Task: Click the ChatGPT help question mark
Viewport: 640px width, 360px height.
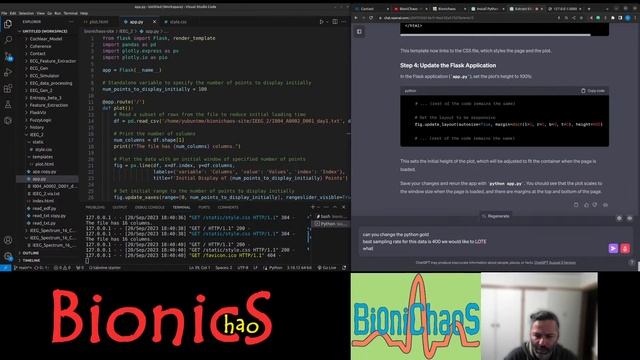Action: point(631,262)
